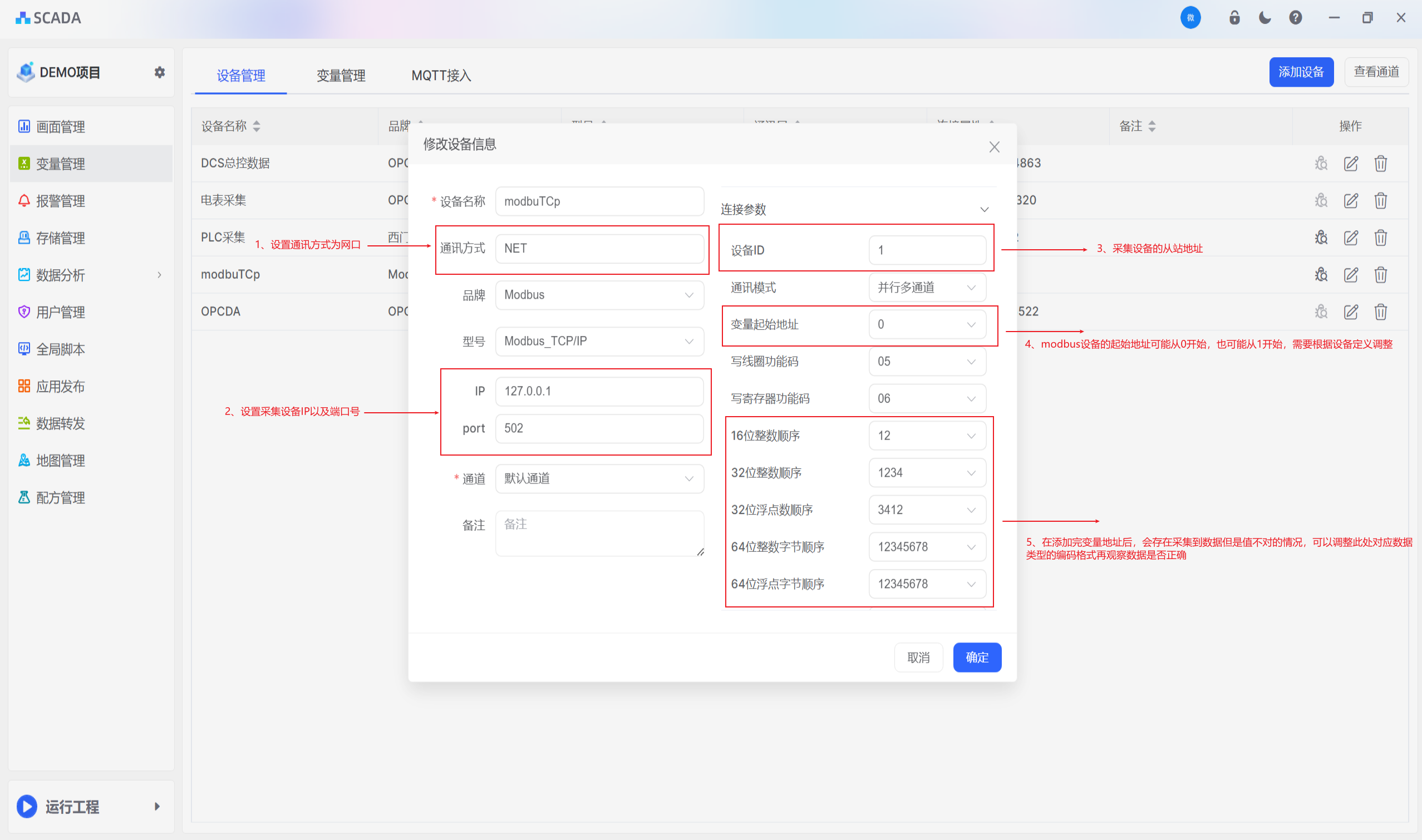Click the DEMO项目 settings gear icon
Image resolution: width=1422 pixels, height=840 pixels.
coord(160,72)
